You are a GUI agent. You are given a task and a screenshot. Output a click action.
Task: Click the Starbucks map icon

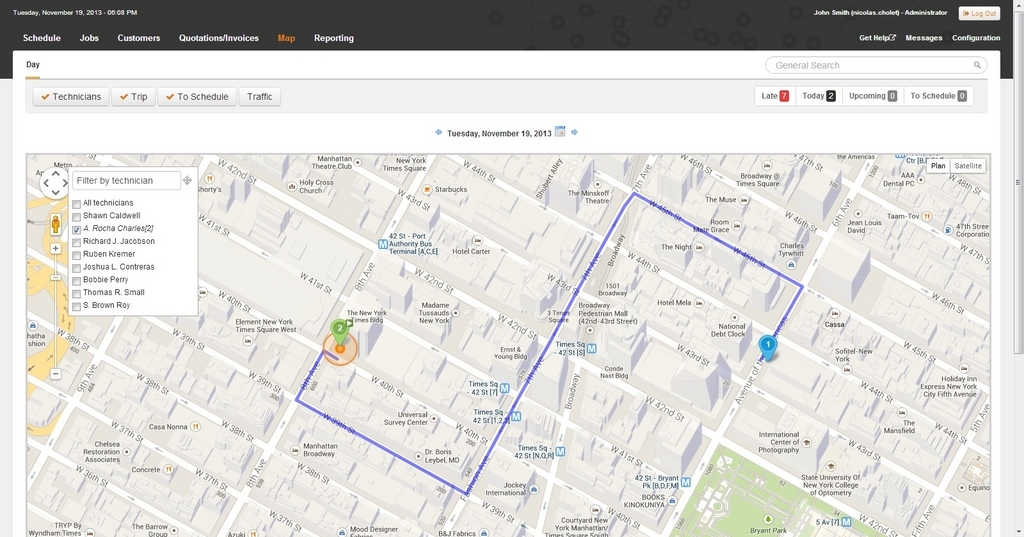427,189
